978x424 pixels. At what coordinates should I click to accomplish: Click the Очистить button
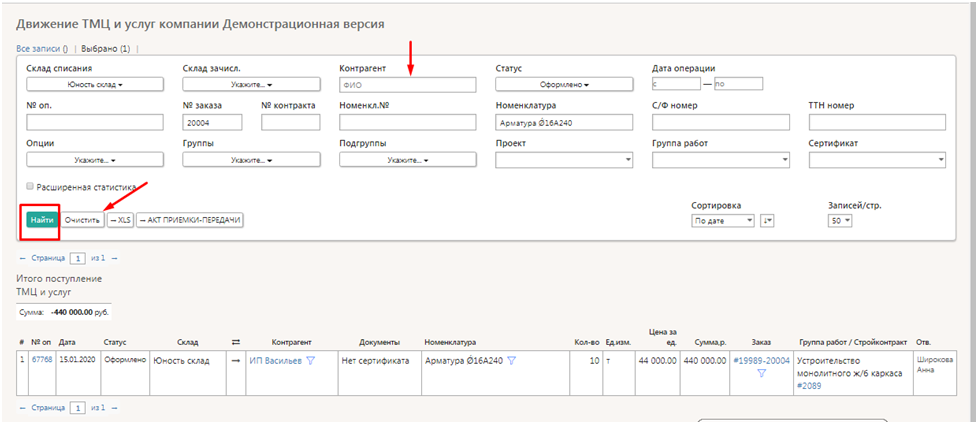pos(82,219)
